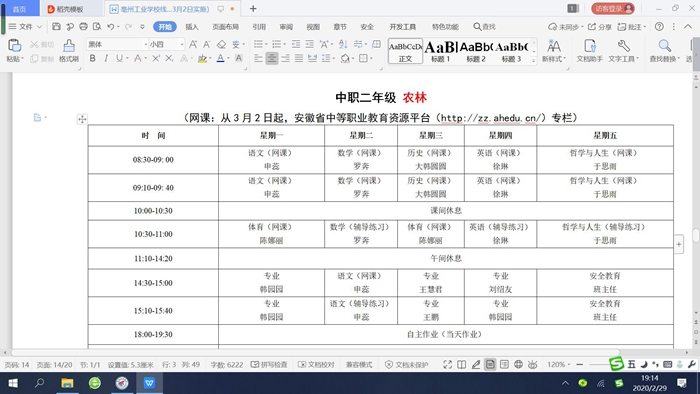Click the 访客登录 login button
Image resolution: width=700 pixels, height=394 pixels.
tap(613, 8)
